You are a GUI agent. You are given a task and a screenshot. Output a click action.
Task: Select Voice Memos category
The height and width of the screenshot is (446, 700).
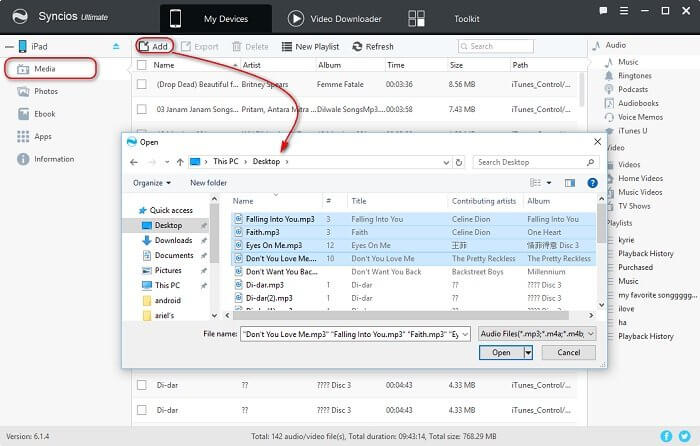tap(640, 117)
